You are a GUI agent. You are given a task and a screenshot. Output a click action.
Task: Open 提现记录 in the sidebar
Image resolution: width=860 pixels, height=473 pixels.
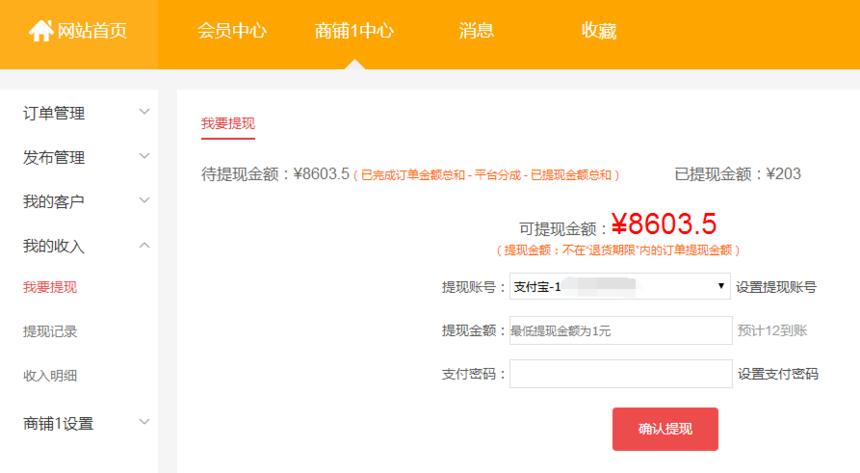click(50, 332)
